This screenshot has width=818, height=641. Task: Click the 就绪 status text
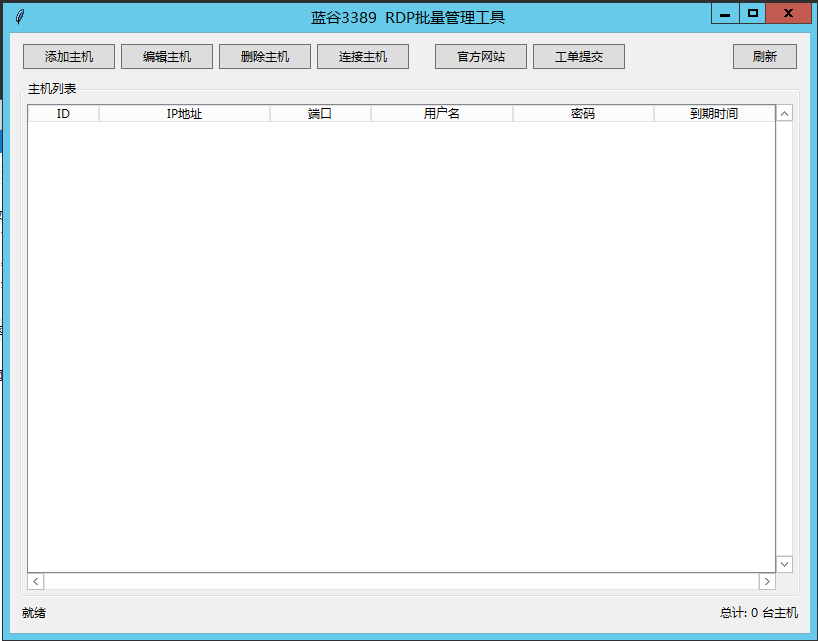tap(34, 613)
